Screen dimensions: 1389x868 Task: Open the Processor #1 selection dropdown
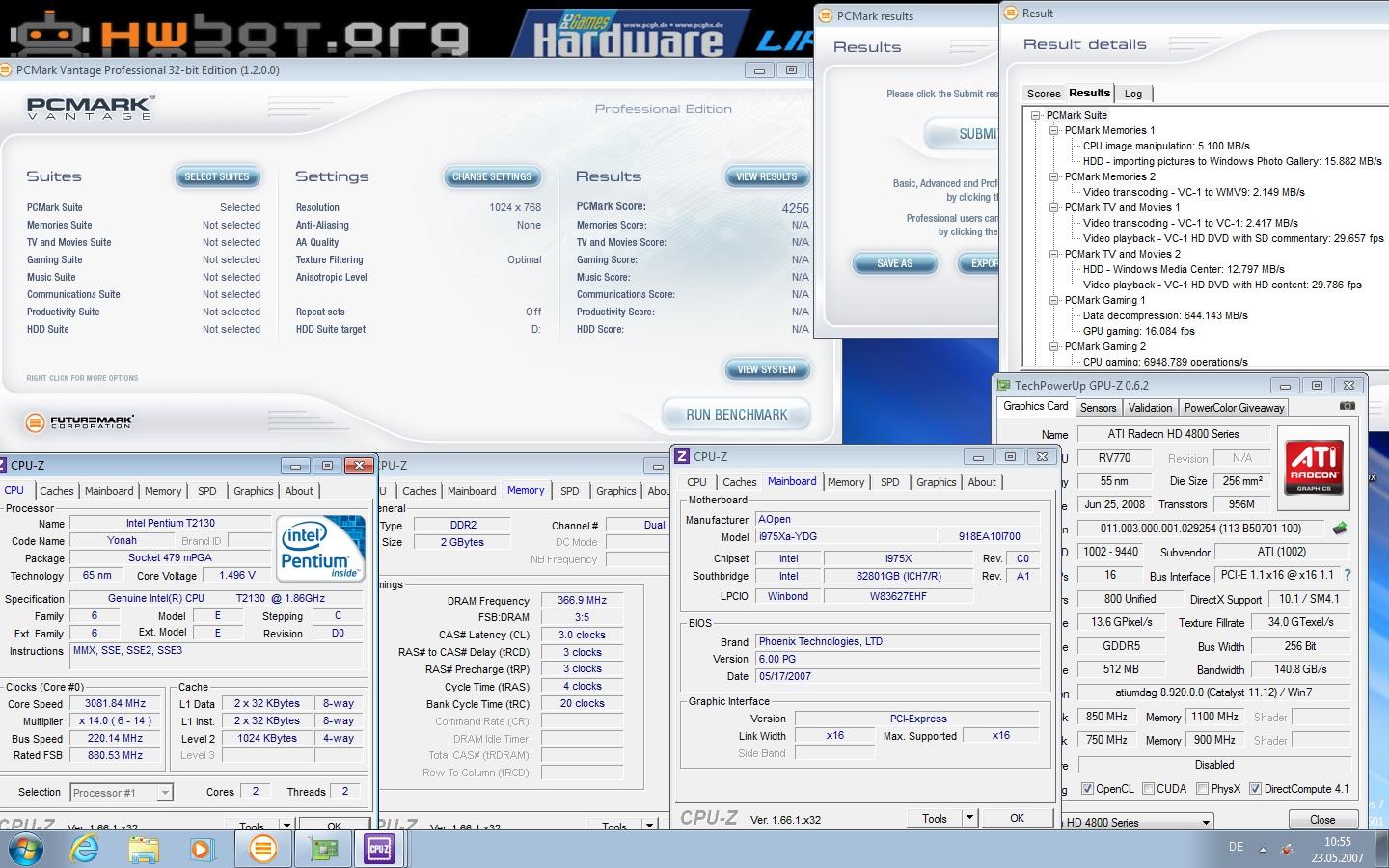coord(165,793)
